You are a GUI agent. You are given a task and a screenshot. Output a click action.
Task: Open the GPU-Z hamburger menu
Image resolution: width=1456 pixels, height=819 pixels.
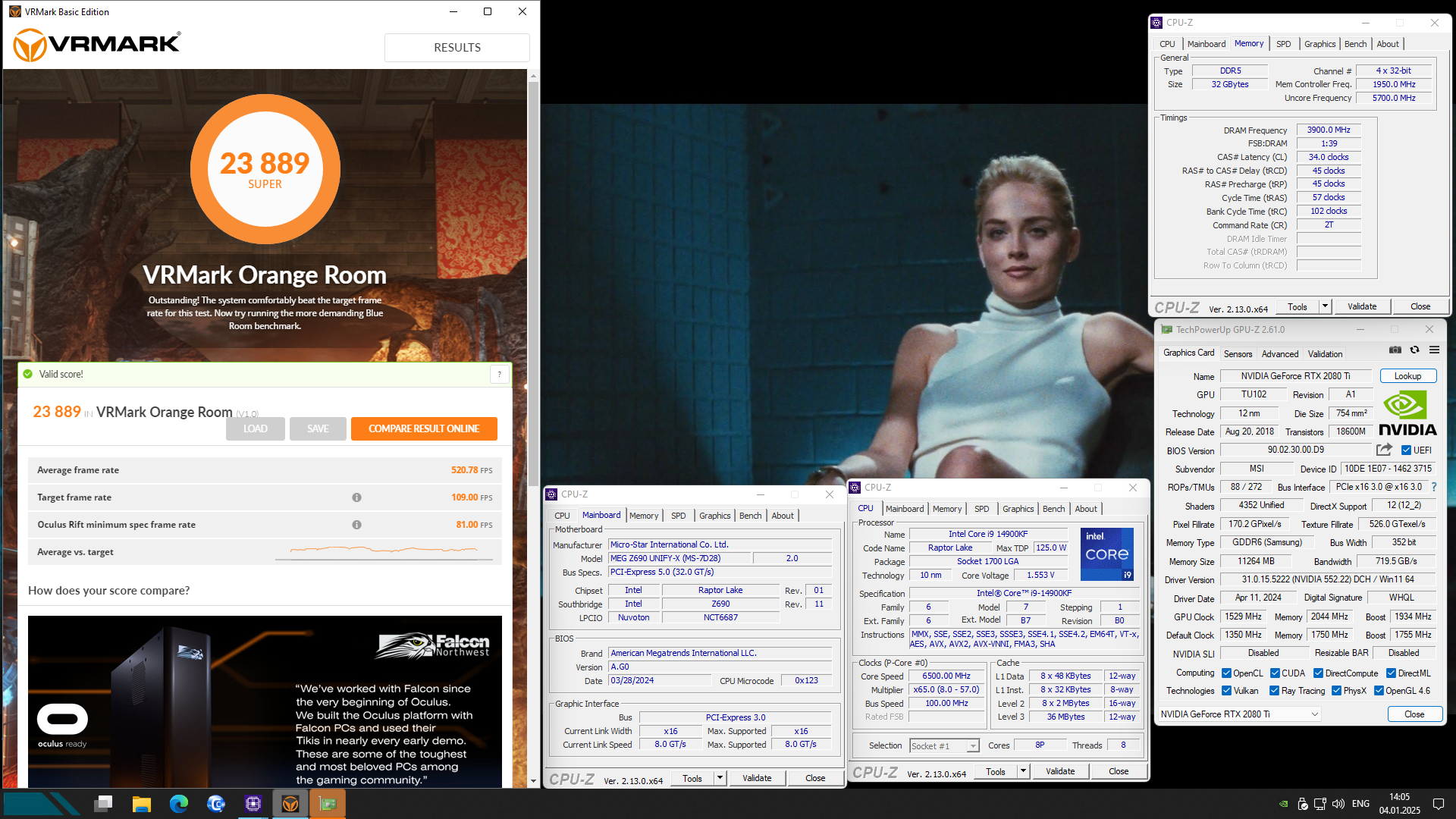click(x=1434, y=350)
